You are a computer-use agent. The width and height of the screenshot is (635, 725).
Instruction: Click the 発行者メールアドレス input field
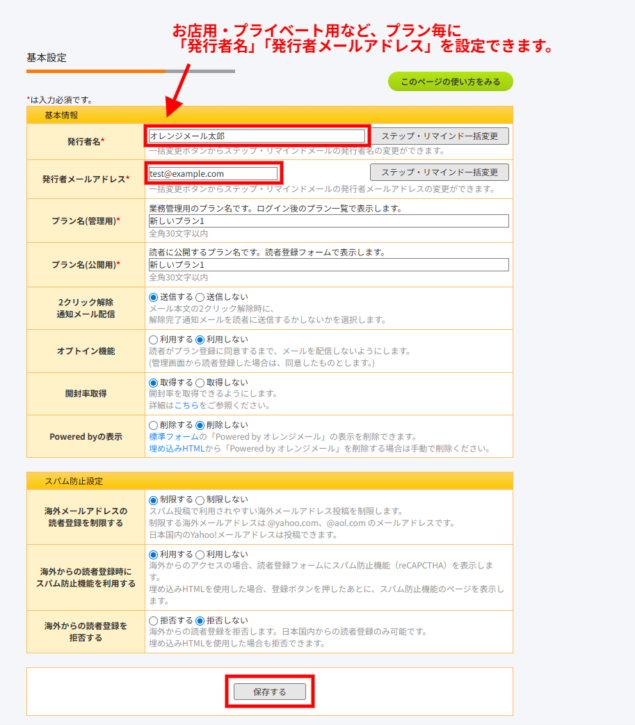pos(213,173)
